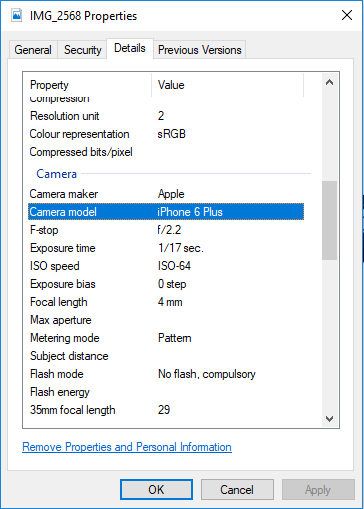
Task: Click the sRGB value
Action: (x=171, y=134)
